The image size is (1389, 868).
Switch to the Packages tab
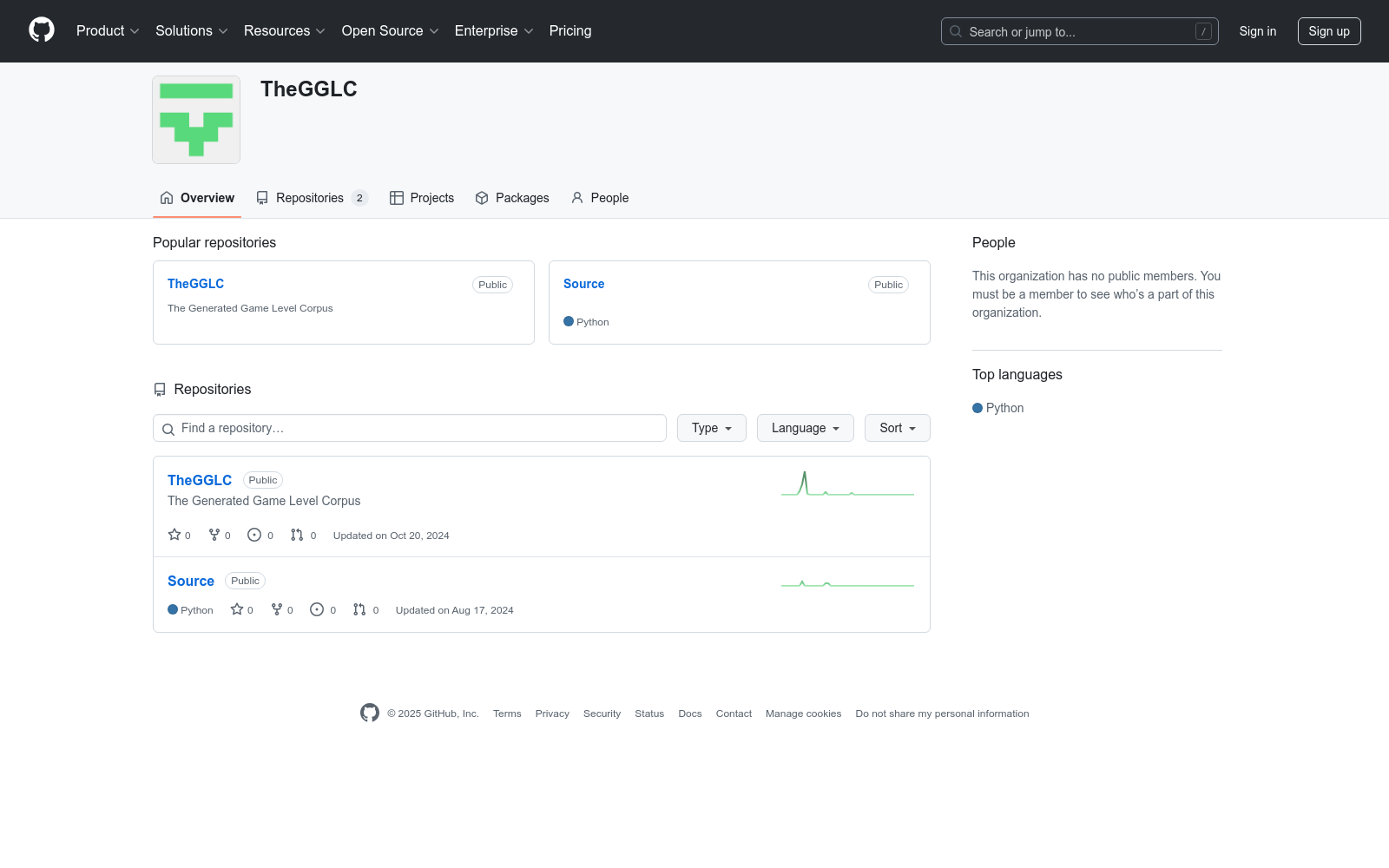pyautogui.click(x=512, y=198)
